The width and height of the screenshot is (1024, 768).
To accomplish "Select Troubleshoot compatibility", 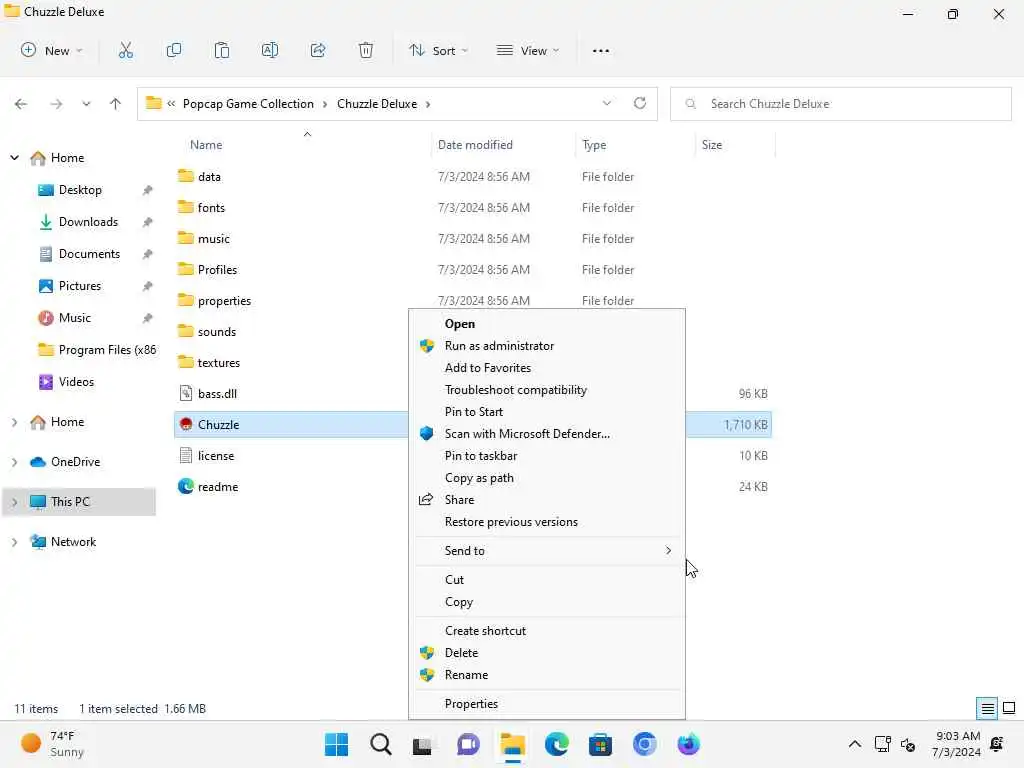I will point(547,390).
